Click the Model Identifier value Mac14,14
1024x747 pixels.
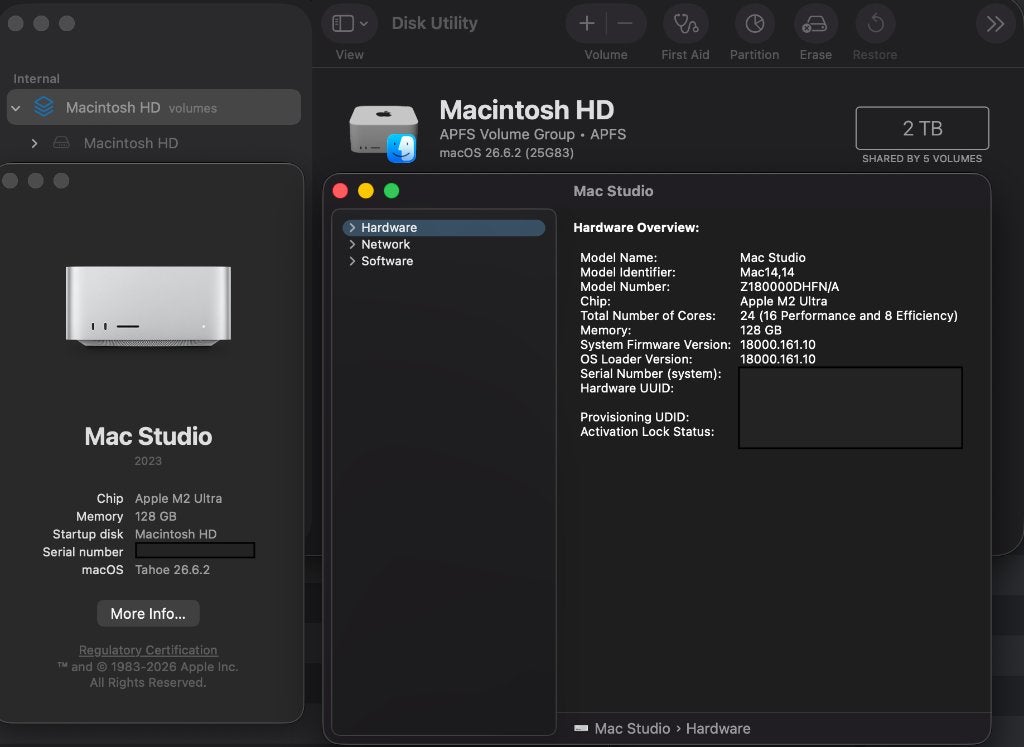767,272
